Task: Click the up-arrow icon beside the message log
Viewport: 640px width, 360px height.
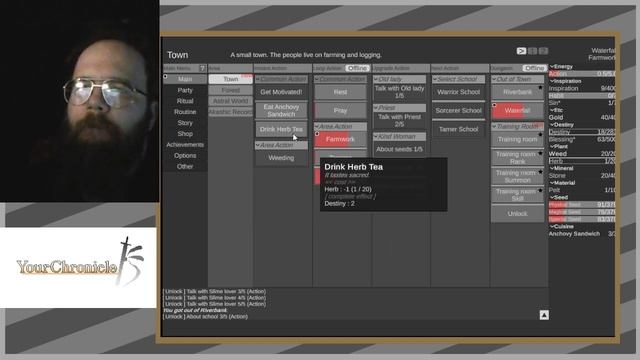Action: 544,315
